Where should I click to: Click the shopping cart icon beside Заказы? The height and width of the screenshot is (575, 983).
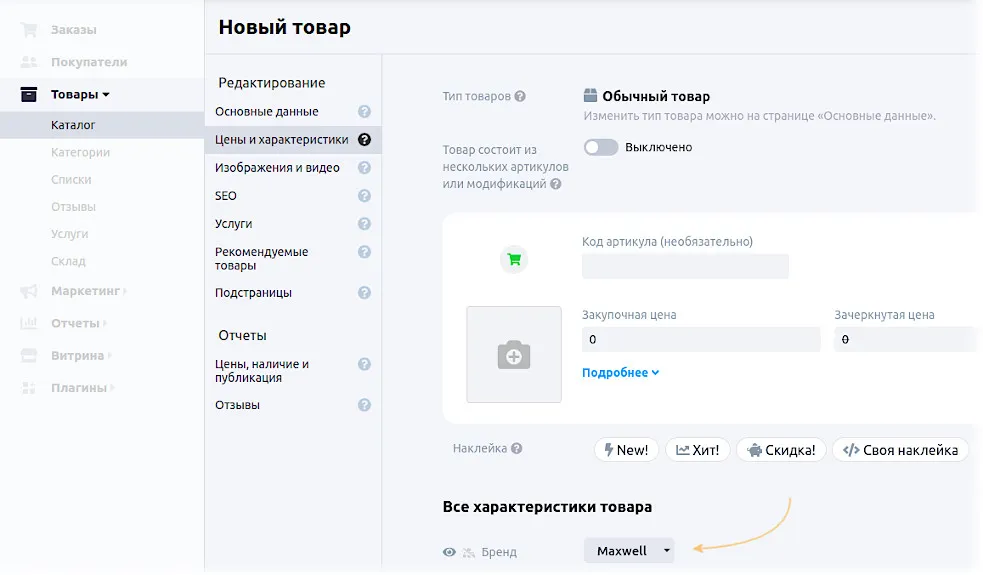tap(29, 29)
